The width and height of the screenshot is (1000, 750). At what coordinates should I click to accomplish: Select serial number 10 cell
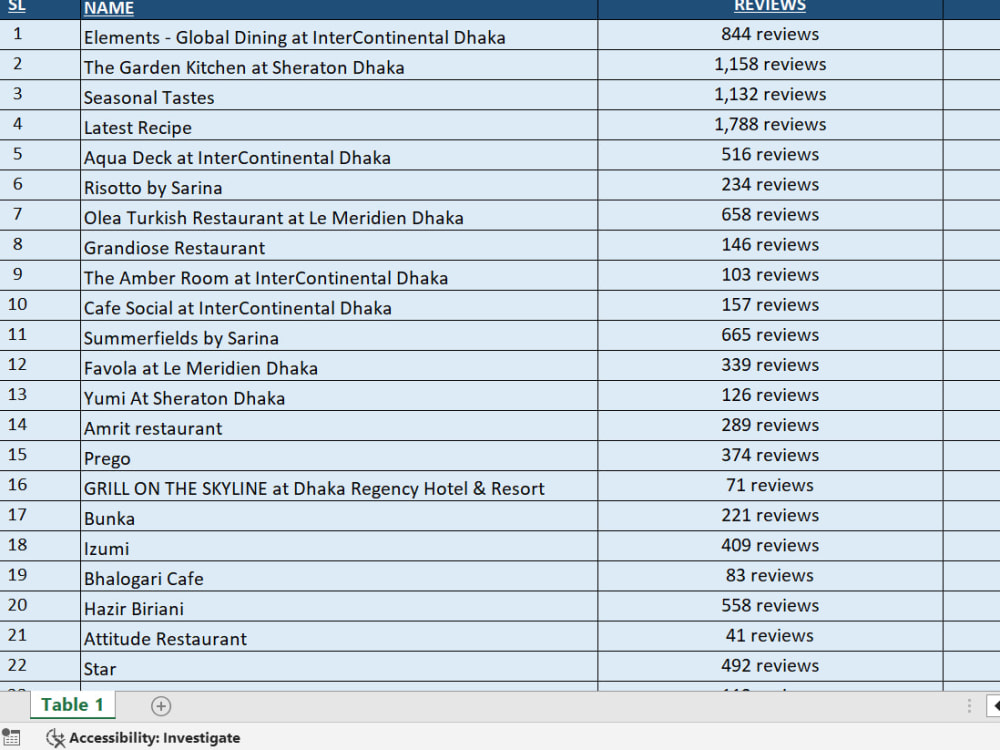(x=40, y=305)
